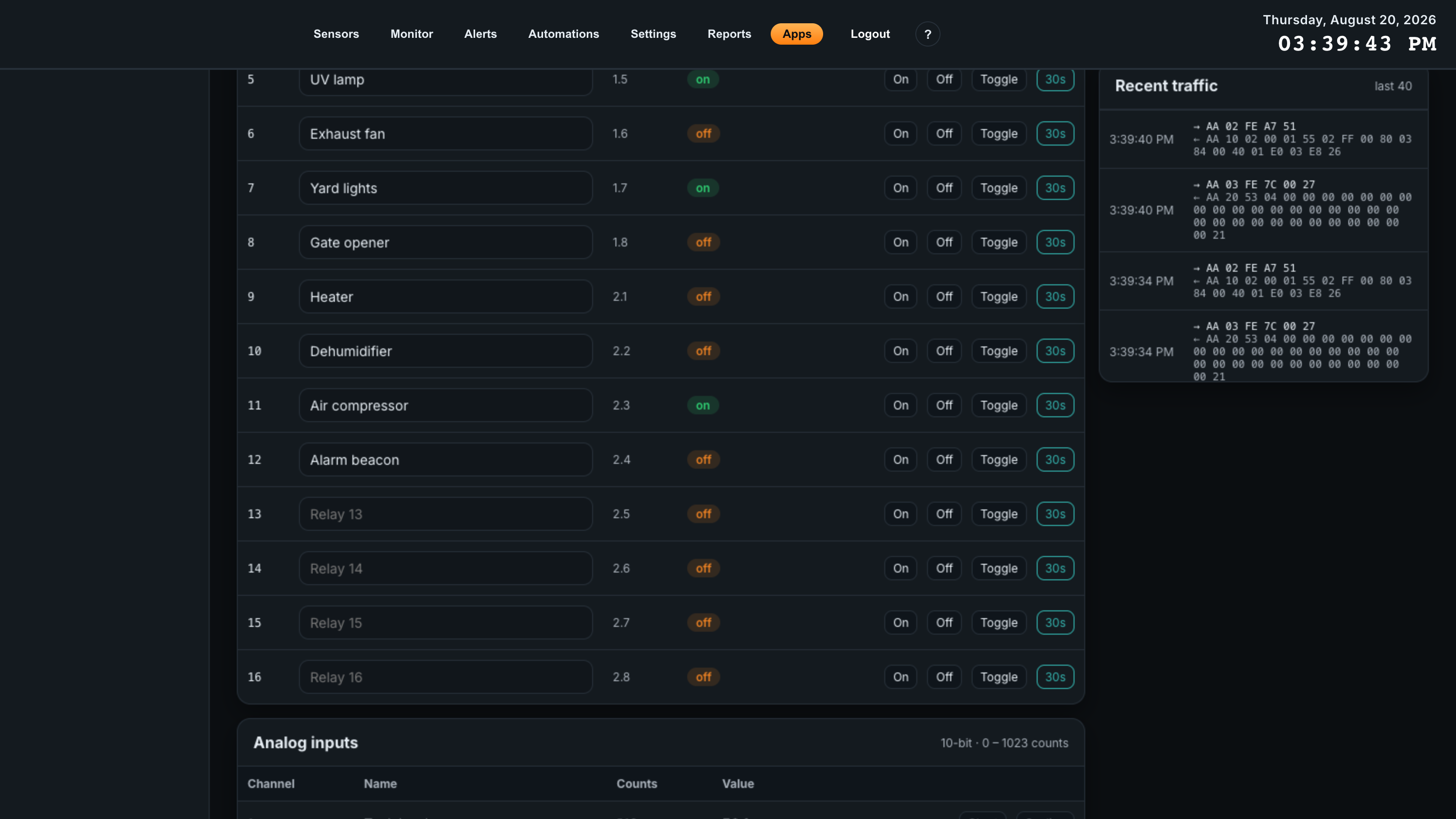
Task: Turn On the Heater relay
Action: (x=901, y=296)
